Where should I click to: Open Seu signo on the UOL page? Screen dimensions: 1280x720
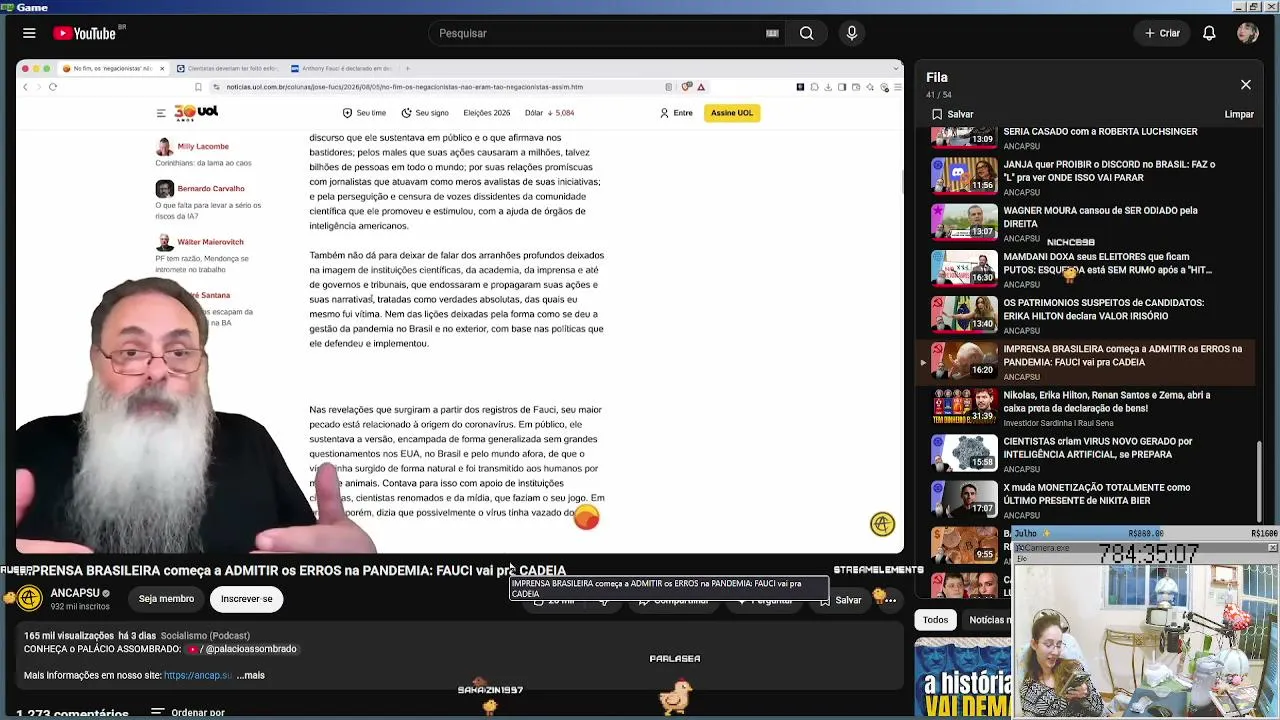[425, 113]
